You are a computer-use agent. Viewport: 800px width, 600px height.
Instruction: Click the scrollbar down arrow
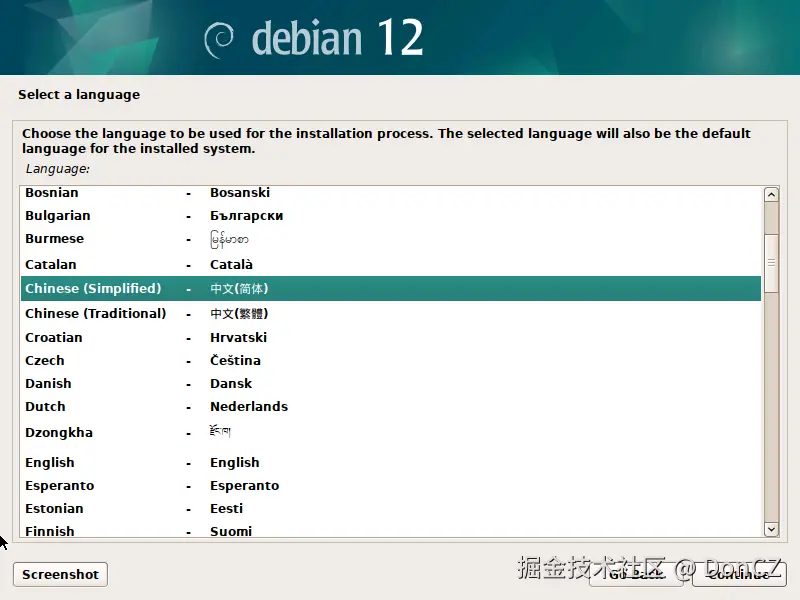771,529
